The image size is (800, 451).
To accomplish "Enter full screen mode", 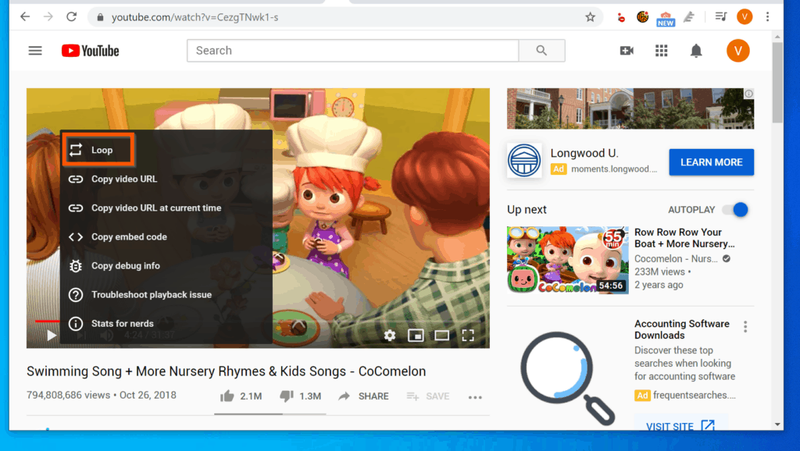I will pos(468,335).
